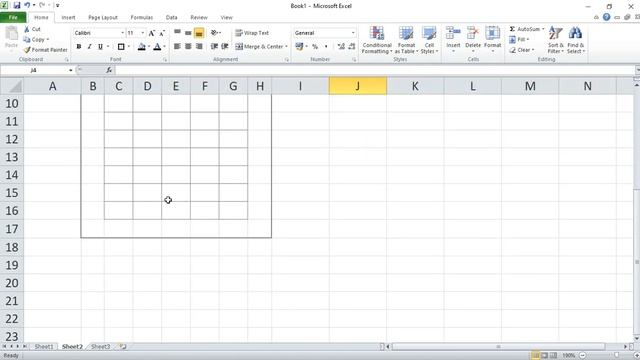Toggle Underline formatting
The height and width of the screenshot is (360, 640).
pyautogui.click(x=100, y=47)
